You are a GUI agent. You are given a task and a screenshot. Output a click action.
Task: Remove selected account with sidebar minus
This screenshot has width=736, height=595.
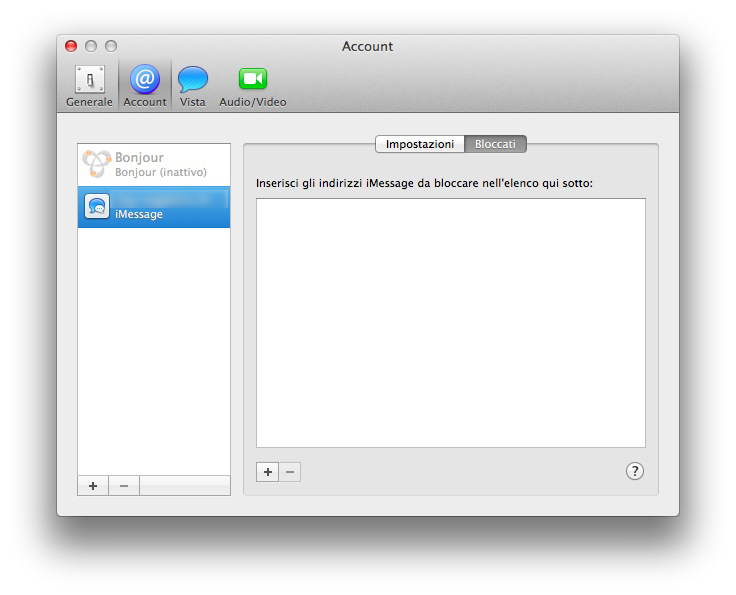click(124, 485)
